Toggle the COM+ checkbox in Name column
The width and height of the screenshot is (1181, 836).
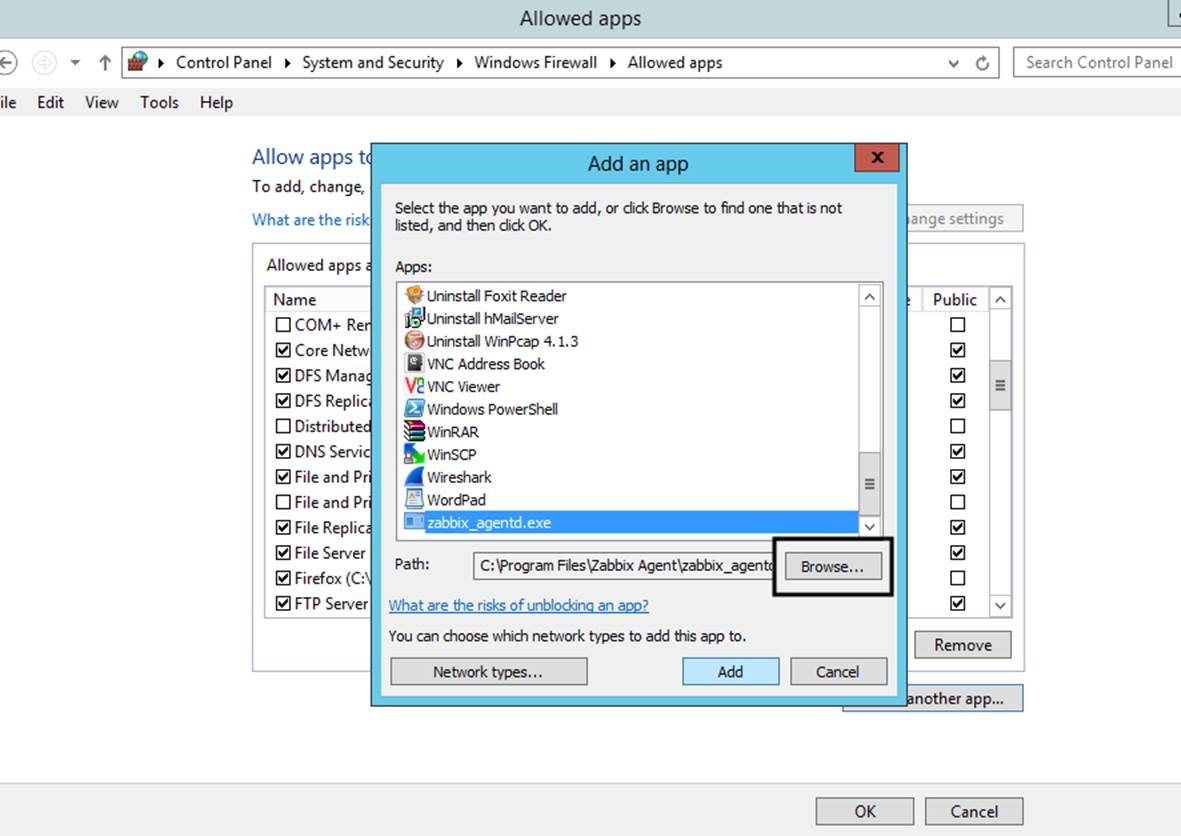[283, 325]
